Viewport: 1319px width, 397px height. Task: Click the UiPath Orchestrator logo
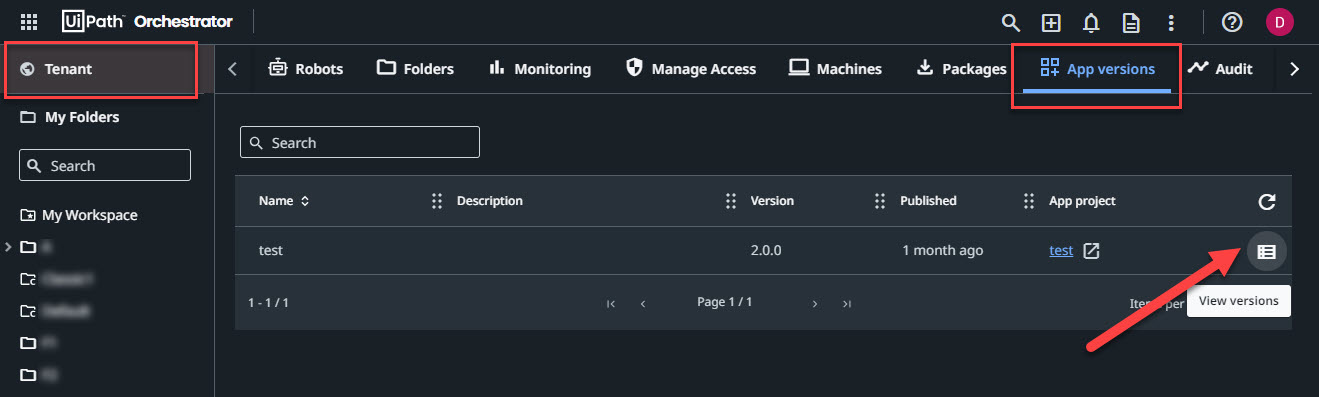click(x=147, y=21)
